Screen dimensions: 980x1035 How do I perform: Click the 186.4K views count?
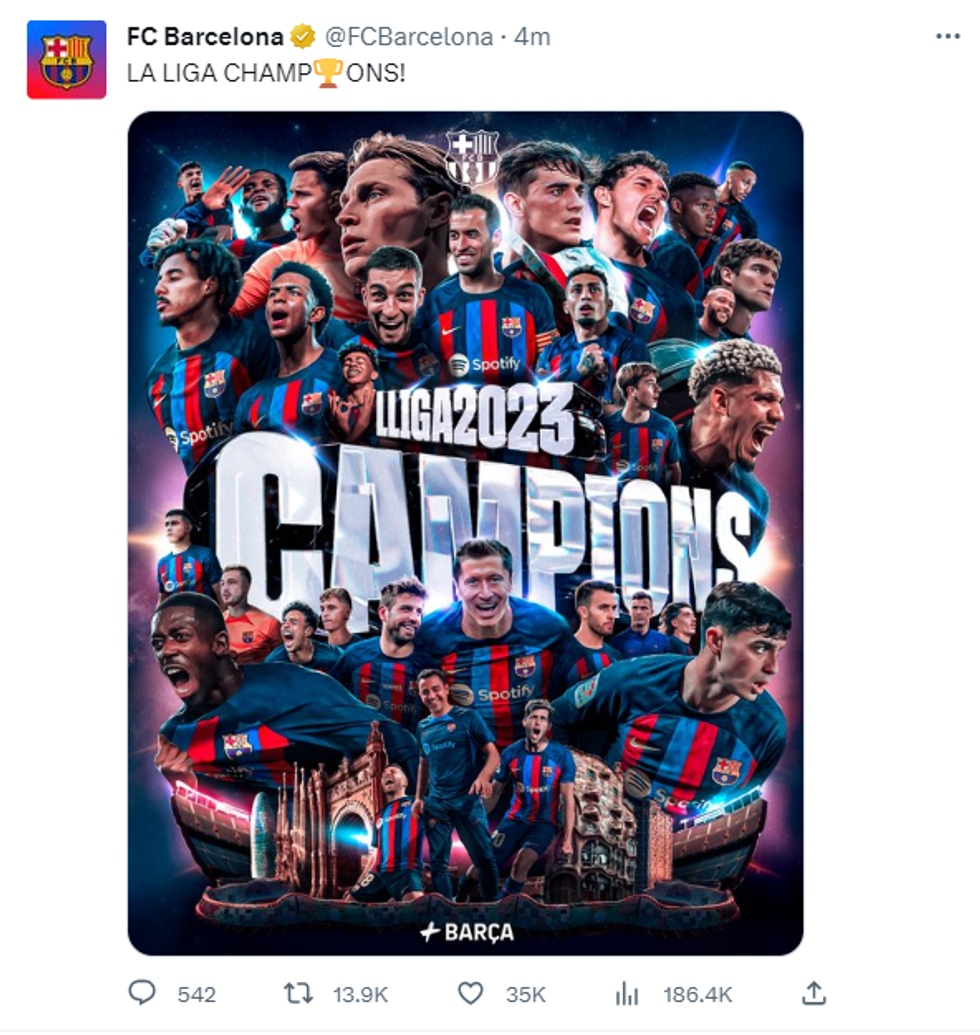click(x=697, y=994)
